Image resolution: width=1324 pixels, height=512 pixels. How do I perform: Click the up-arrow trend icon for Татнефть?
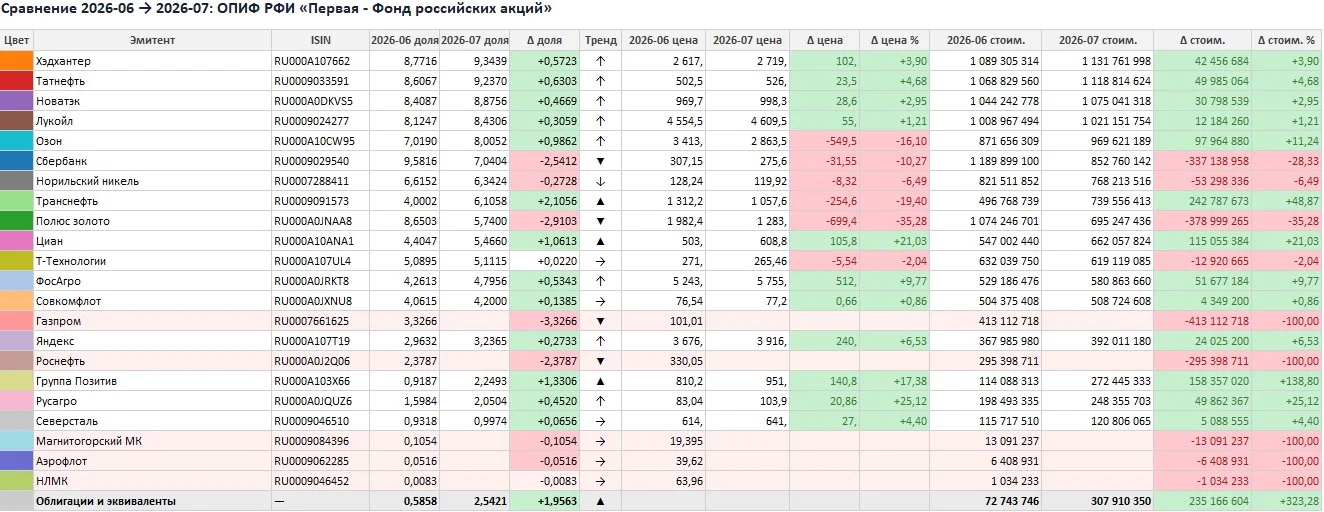pos(600,81)
